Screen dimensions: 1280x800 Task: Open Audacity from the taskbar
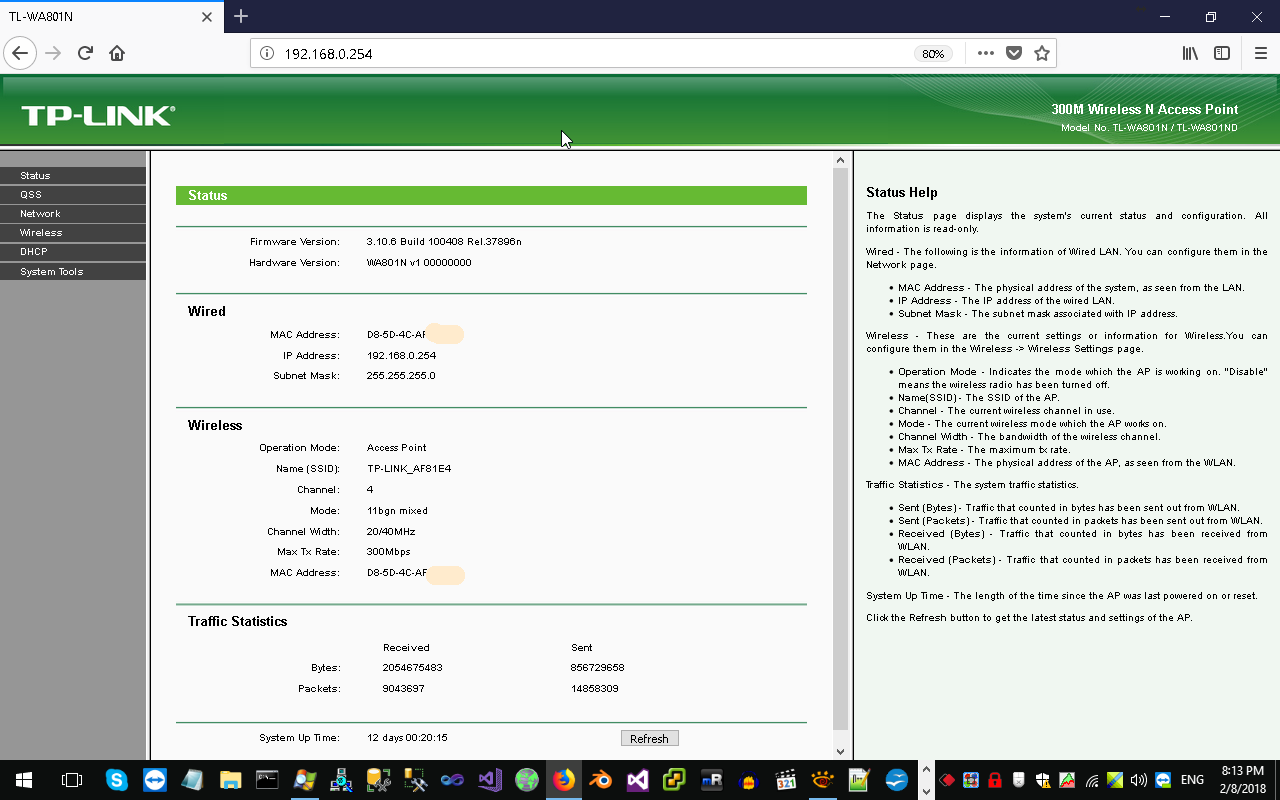pos(749,779)
